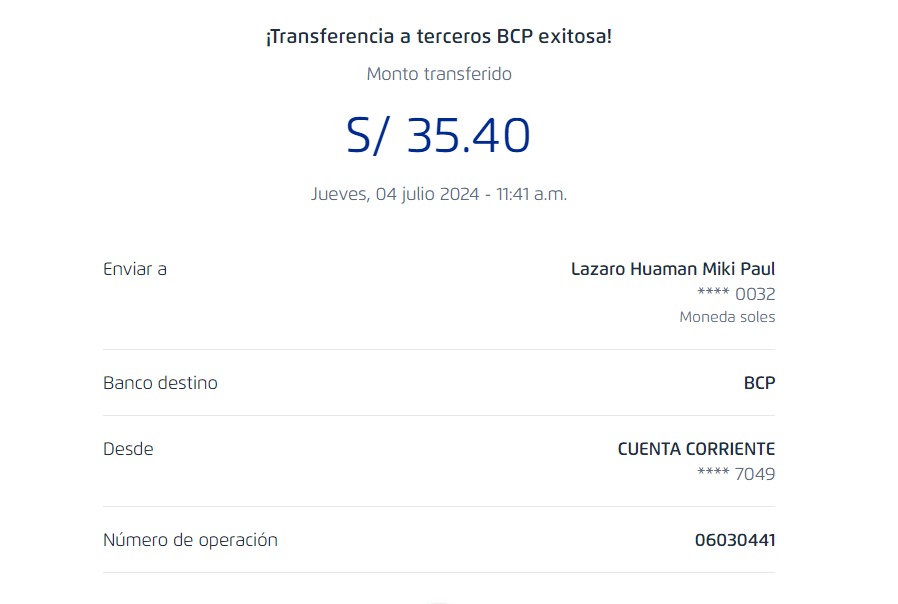Click the divider below the operation number
The image size is (898, 604).
click(438, 573)
